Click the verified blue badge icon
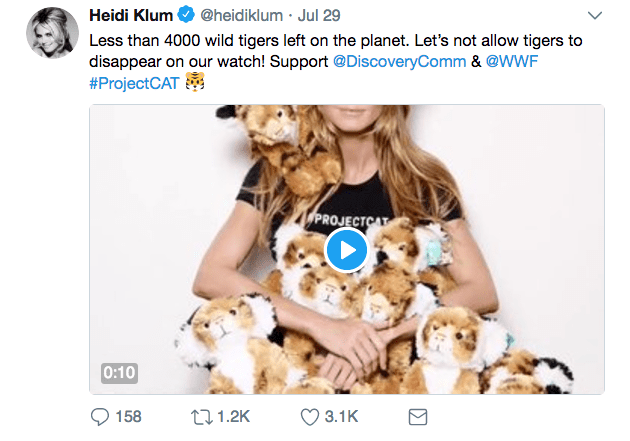Screen dimensions: 630x441 [186, 15]
